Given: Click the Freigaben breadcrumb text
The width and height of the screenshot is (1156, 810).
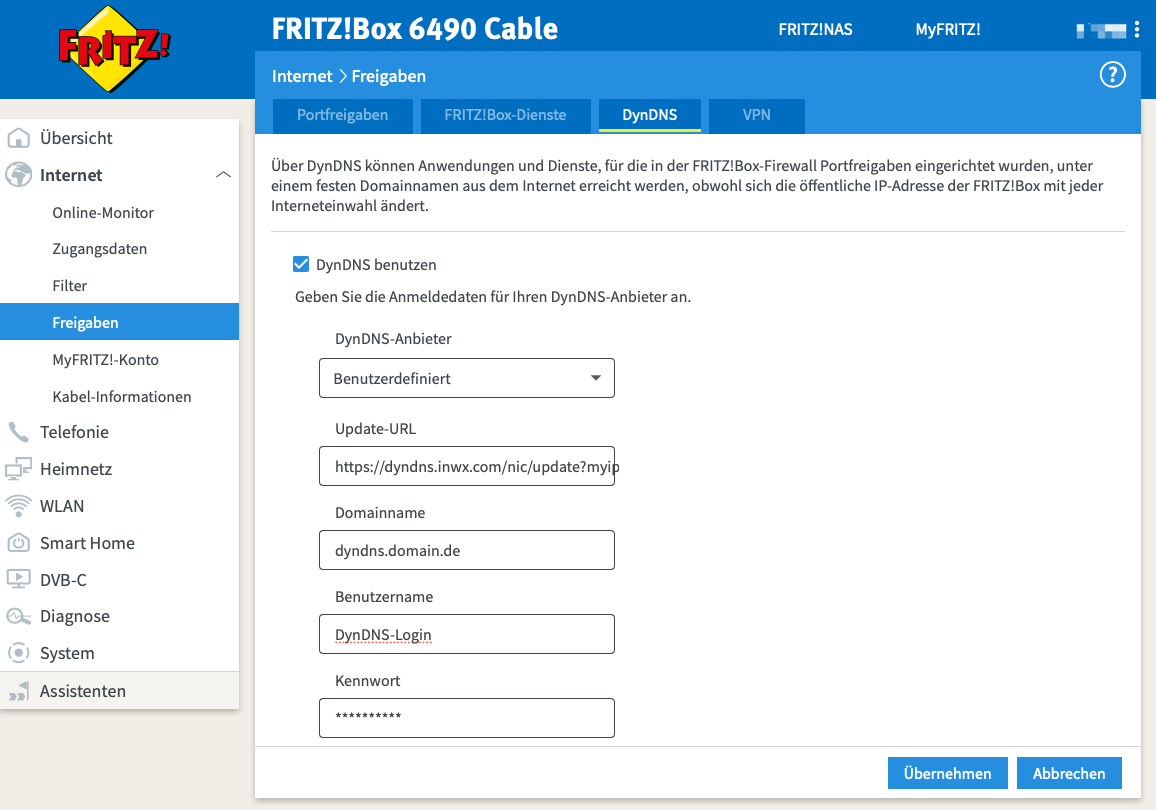Looking at the screenshot, I should (x=389, y=76).
